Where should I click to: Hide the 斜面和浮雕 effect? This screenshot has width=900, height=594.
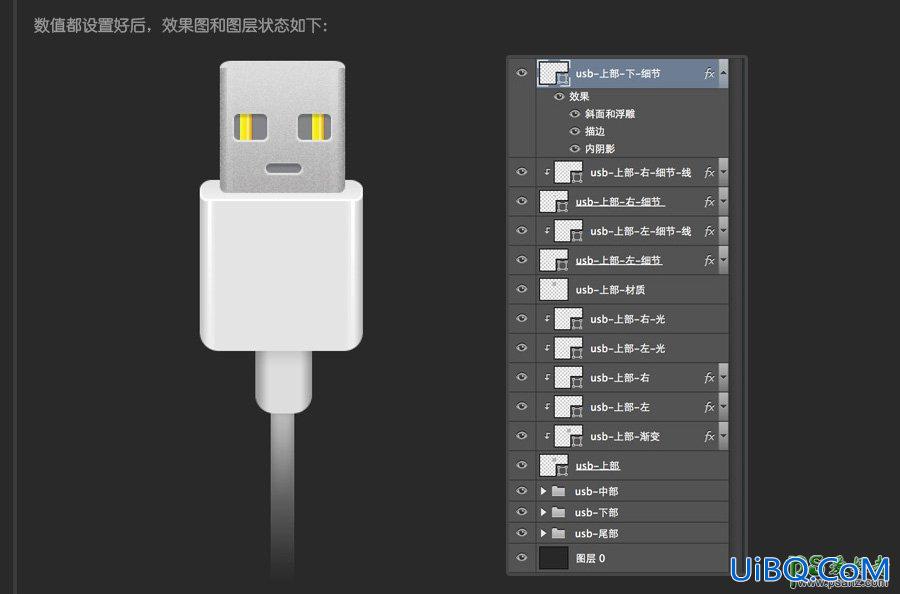[575, 114]
